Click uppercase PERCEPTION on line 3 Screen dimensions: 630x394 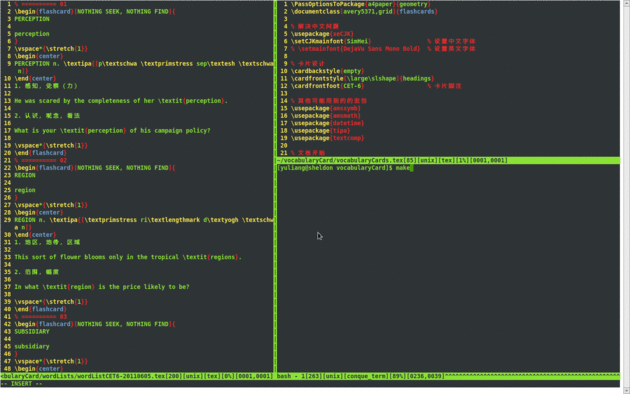pos(32,19)
